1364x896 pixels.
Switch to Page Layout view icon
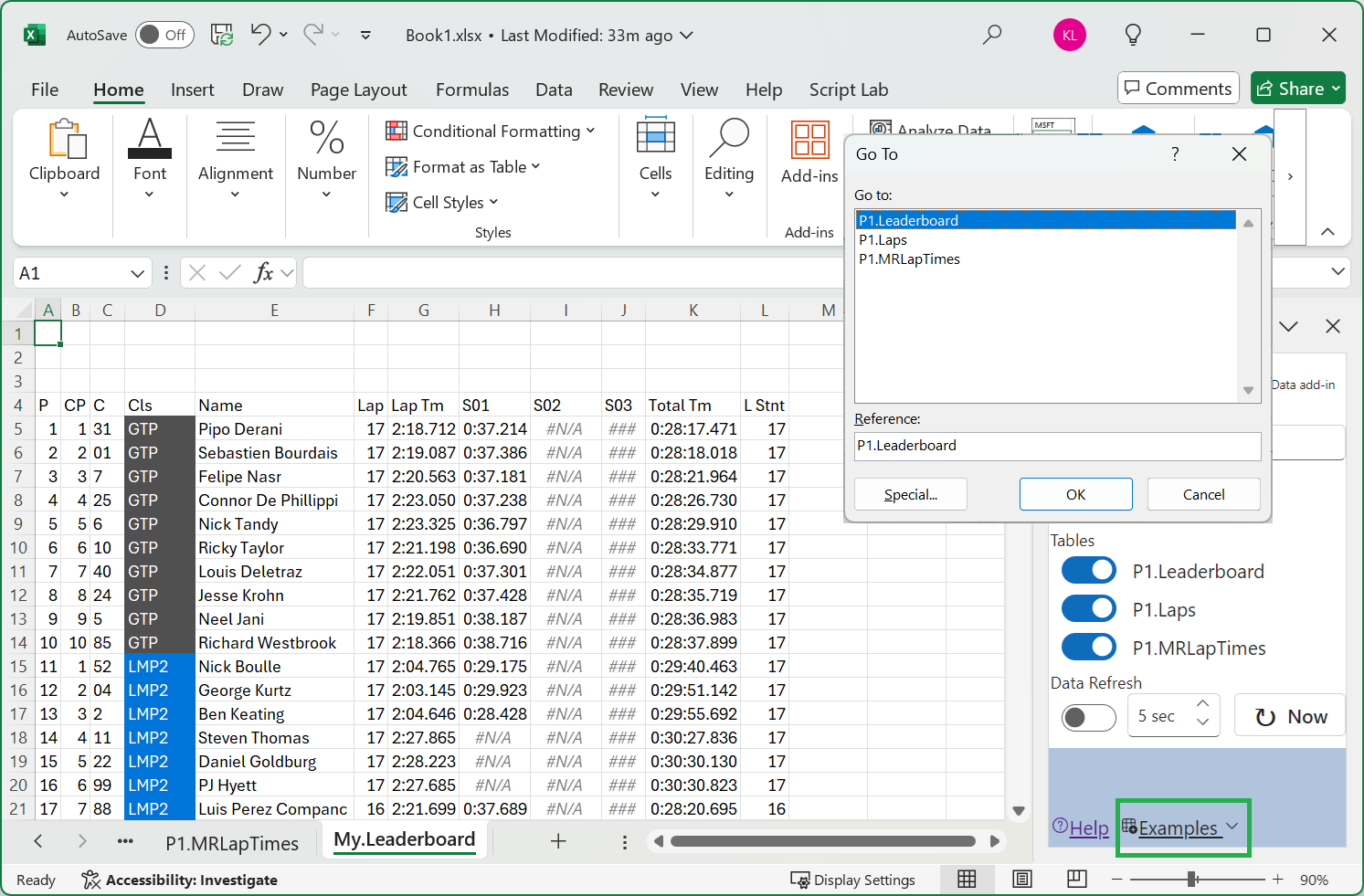pyautogui.click(x=1022, y=879)
